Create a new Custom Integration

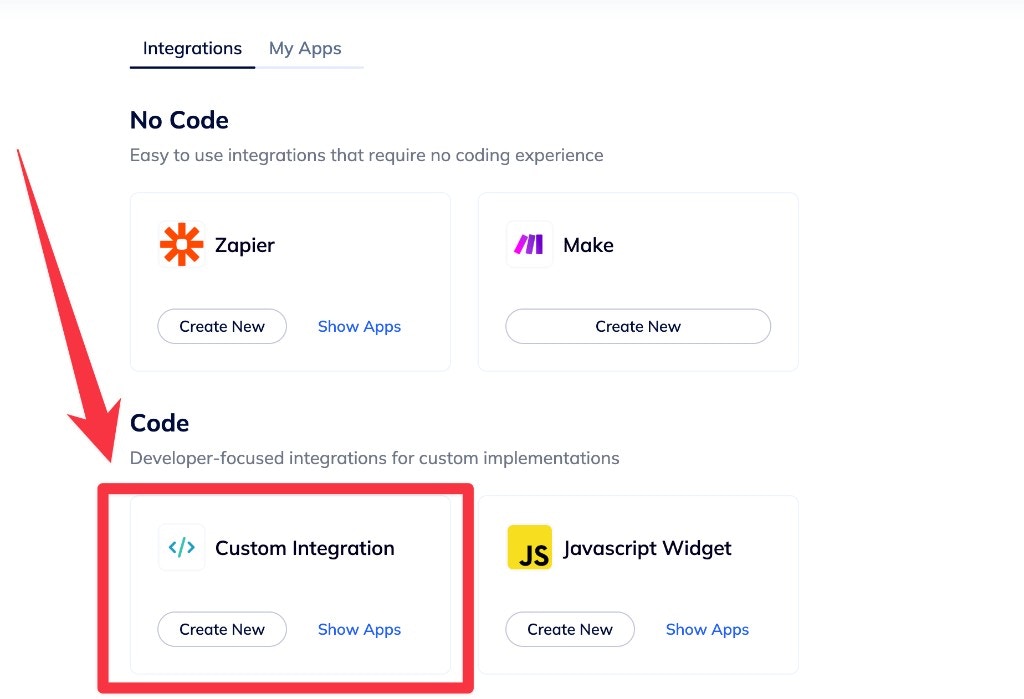pos(222,629)
